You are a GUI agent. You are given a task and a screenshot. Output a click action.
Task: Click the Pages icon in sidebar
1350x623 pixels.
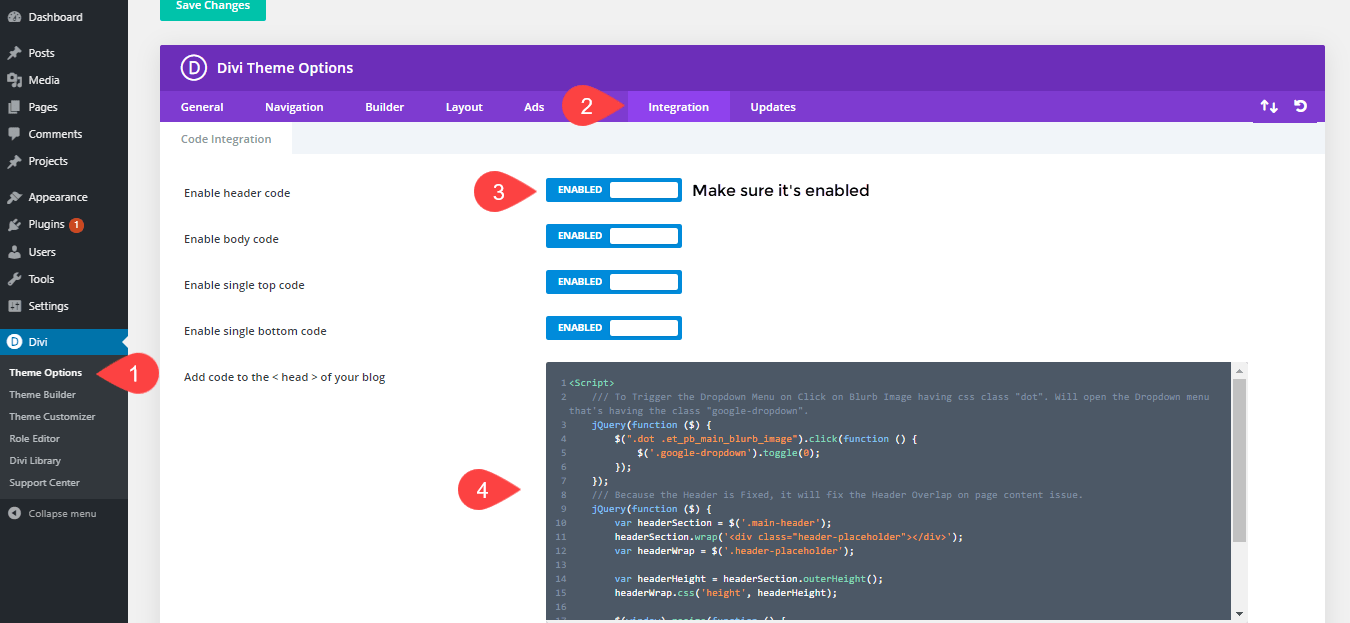14,107
